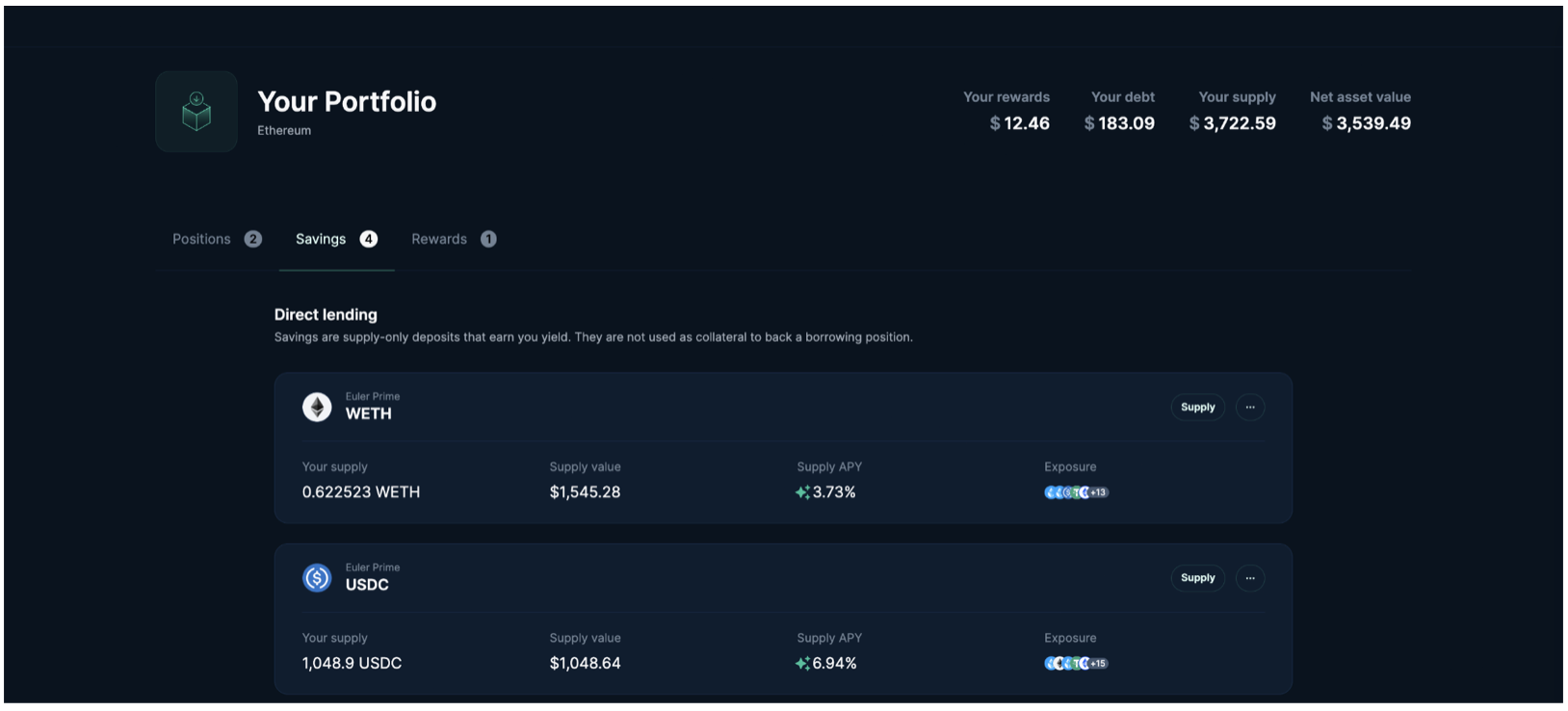Click sparkle icon beside 6.94% APY
Image resolution: width=1568 pixels, height=711 pixels.
pos(802,664)
